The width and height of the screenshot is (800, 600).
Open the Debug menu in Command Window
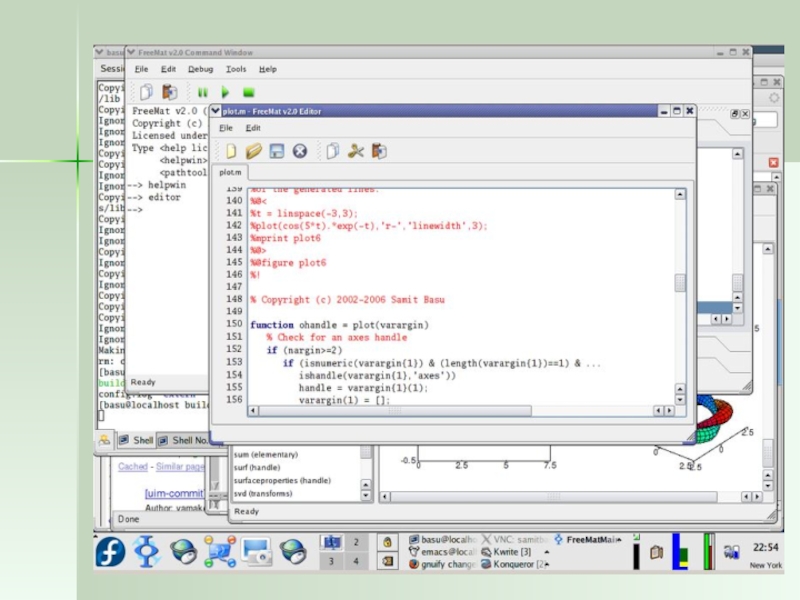pos(200,69)
